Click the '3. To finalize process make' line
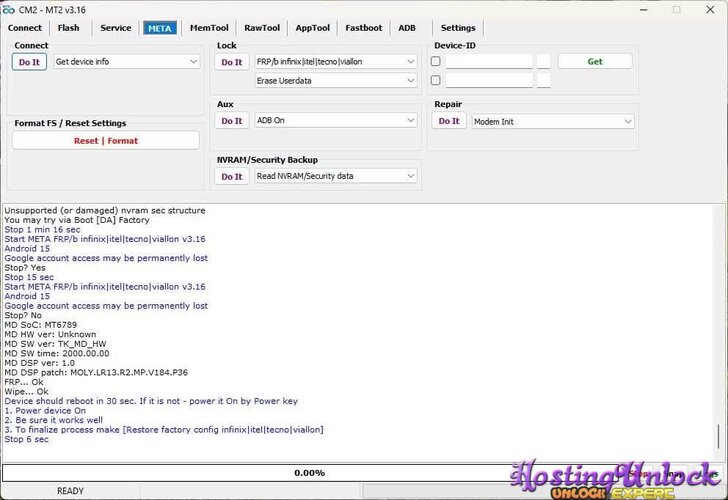Viewport: 728px width, 500px height. coord(164,430)
